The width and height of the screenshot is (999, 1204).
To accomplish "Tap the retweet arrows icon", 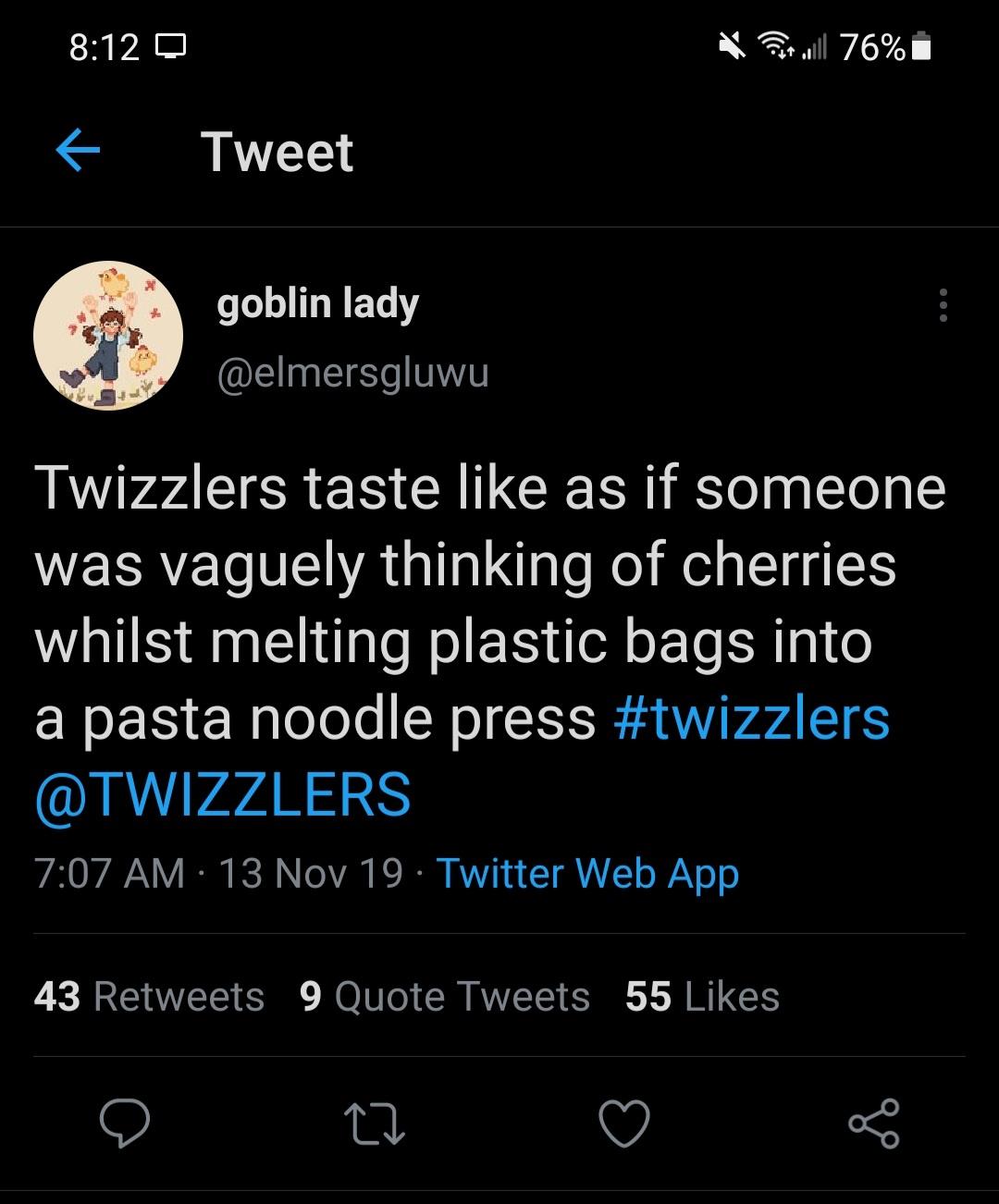I will 374,1124.
